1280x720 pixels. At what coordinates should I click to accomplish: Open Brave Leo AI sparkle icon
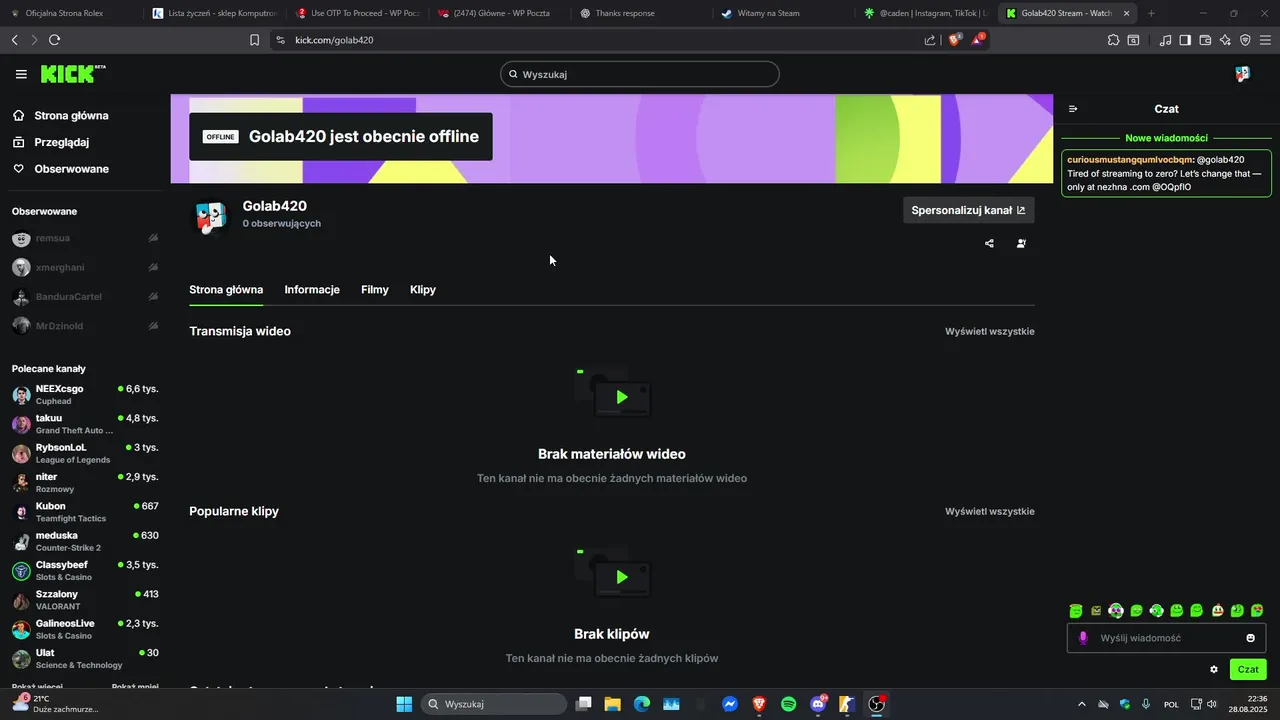(1225, 40)
